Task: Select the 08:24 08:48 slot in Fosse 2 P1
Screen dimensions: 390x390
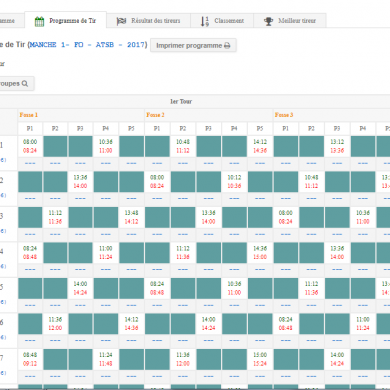Action: (x=157, y=288)
